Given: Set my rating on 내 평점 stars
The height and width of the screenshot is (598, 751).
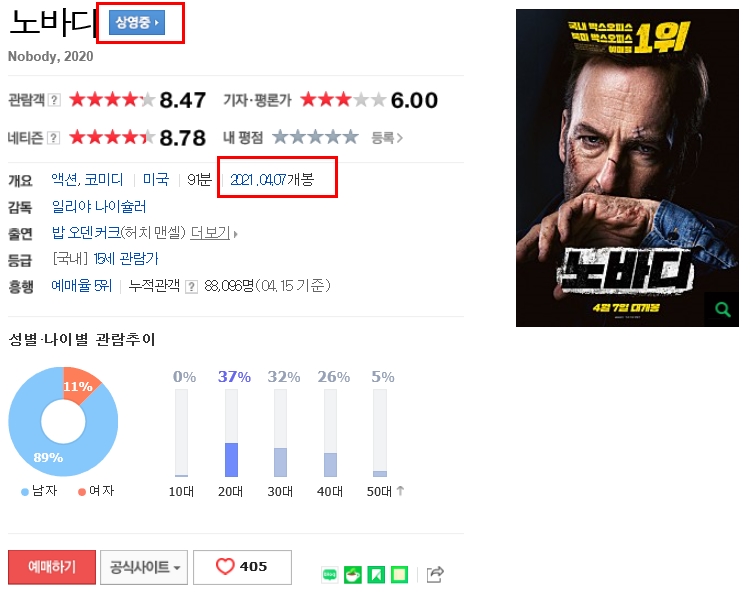Looking at the screenshot, I should pyautogui.click(x=315, y=137).
